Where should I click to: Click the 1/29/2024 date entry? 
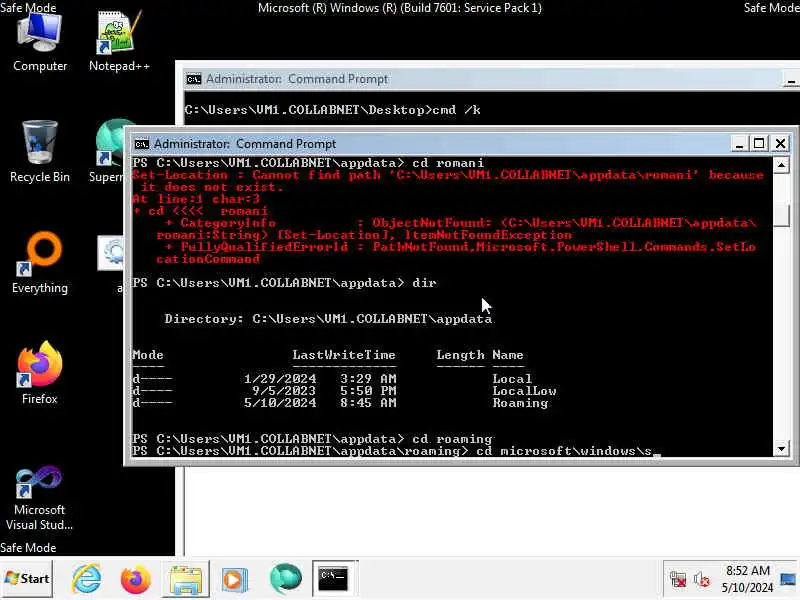(x=280, y=379)
